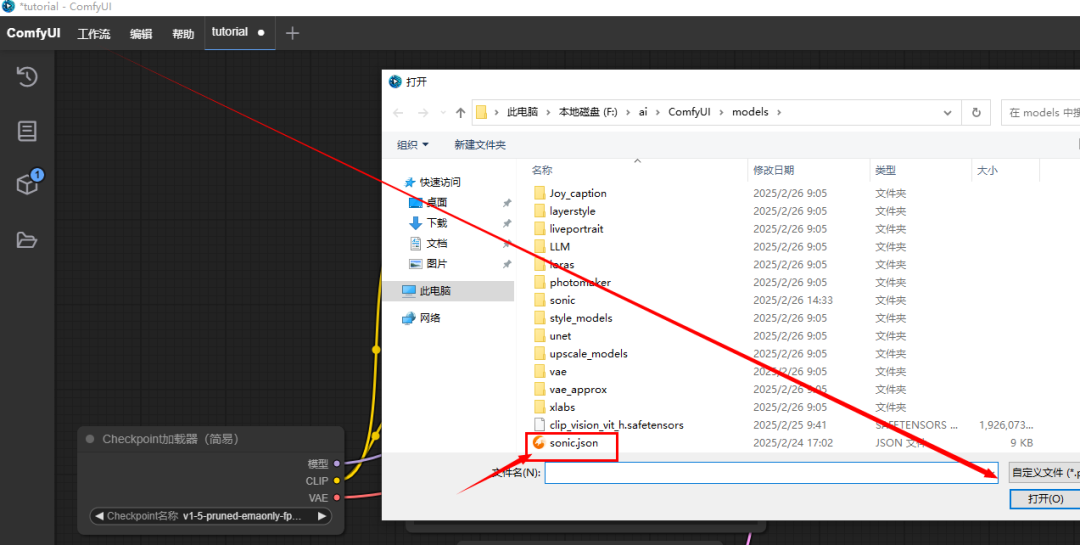The width and height of the screenshot is (1080, 545).
Task: Sort by 大小 column header
Action: (987, 170)
